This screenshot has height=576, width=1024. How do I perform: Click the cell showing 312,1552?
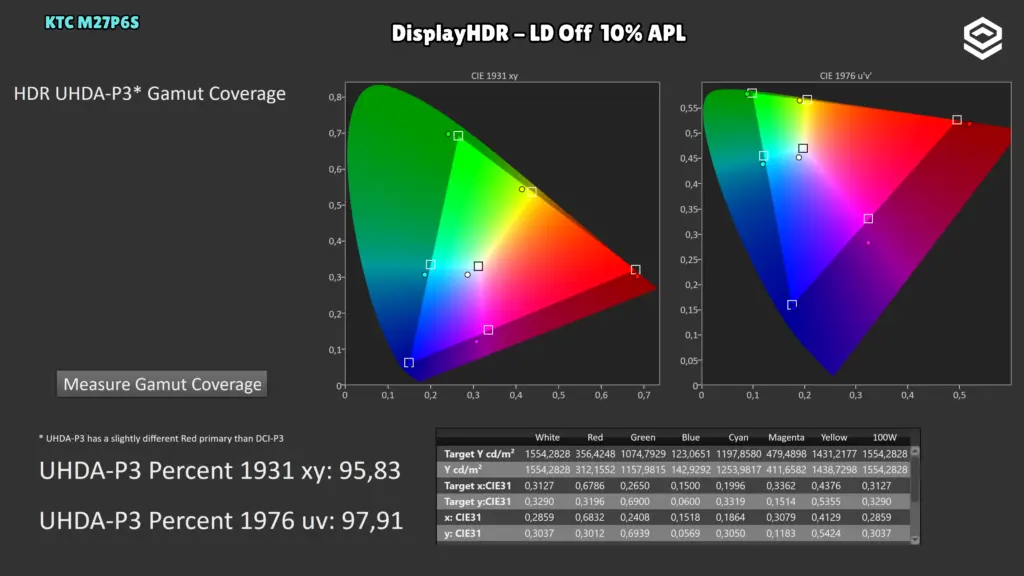click(595, 470)
